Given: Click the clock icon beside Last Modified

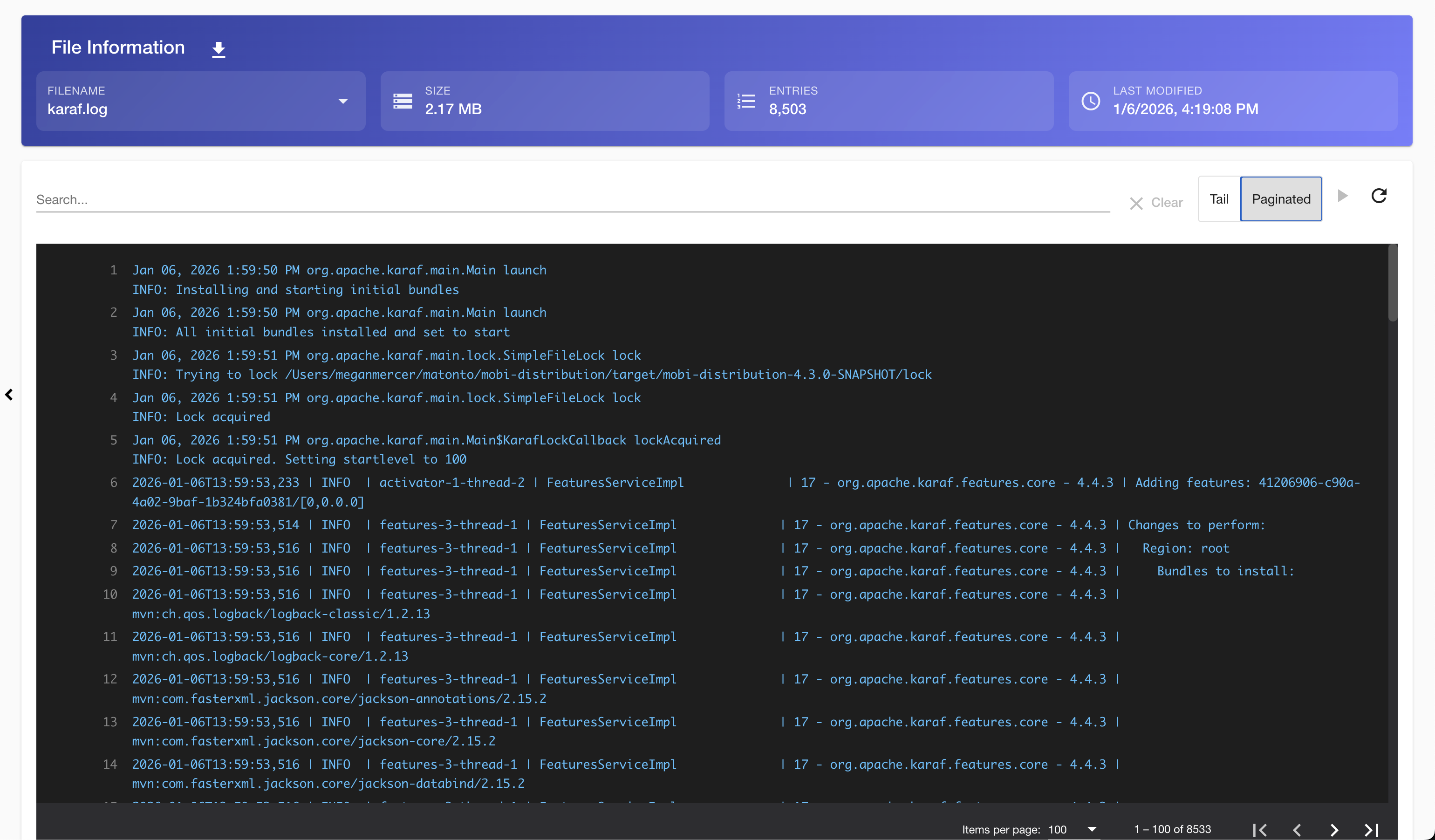Looking at the screenshot, I should click(1091, 101).
